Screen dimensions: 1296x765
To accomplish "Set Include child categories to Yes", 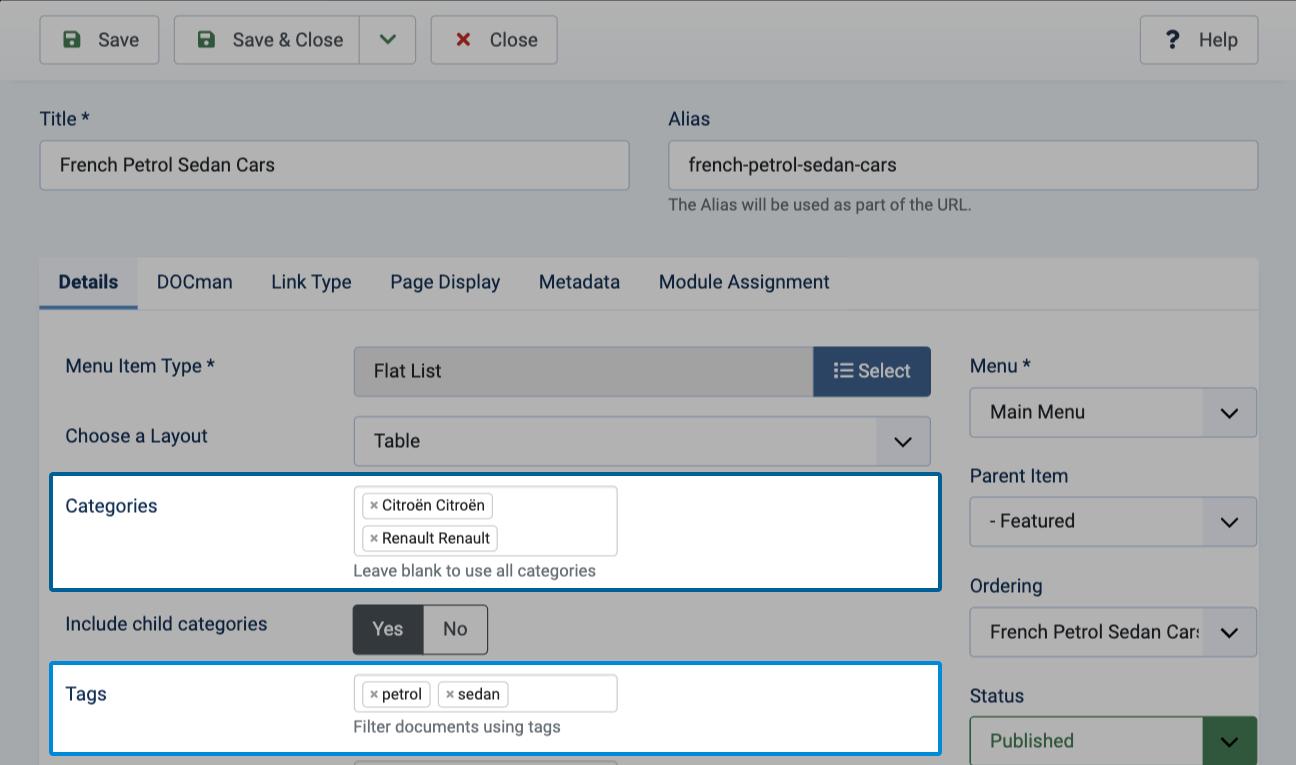I will point(388,630).
